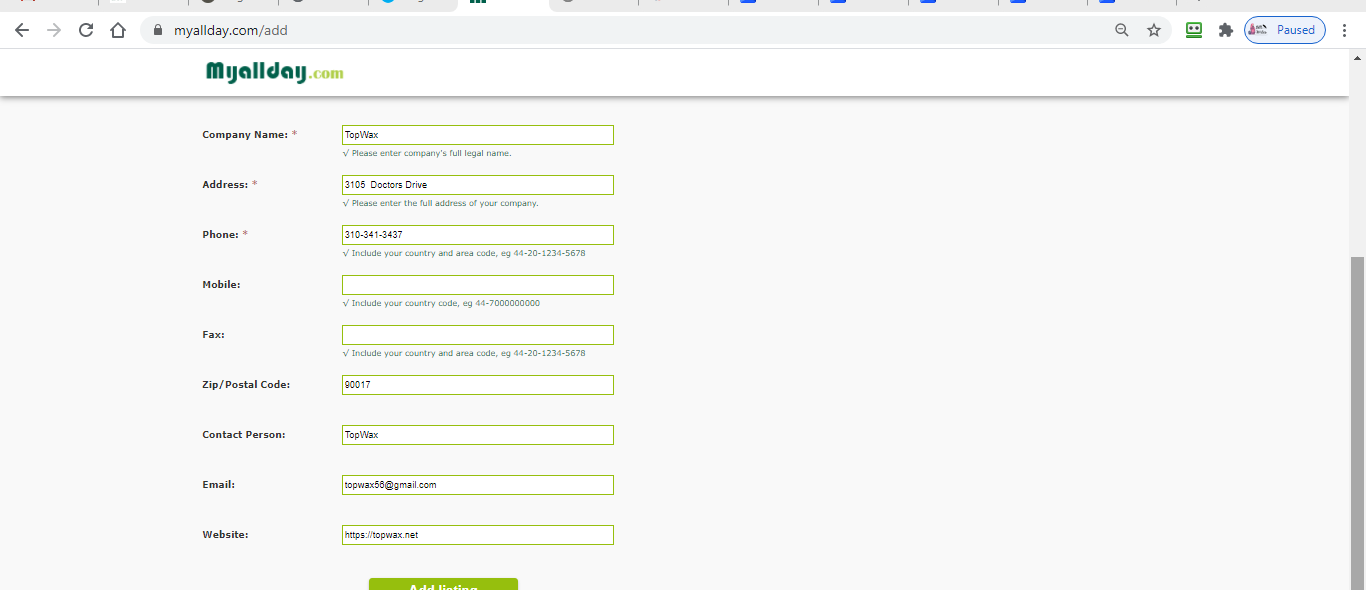The width and height of the screenshot is (1366, 590).
Task: Open the page zoom magnifier icon
Action: pos(1122,30)
